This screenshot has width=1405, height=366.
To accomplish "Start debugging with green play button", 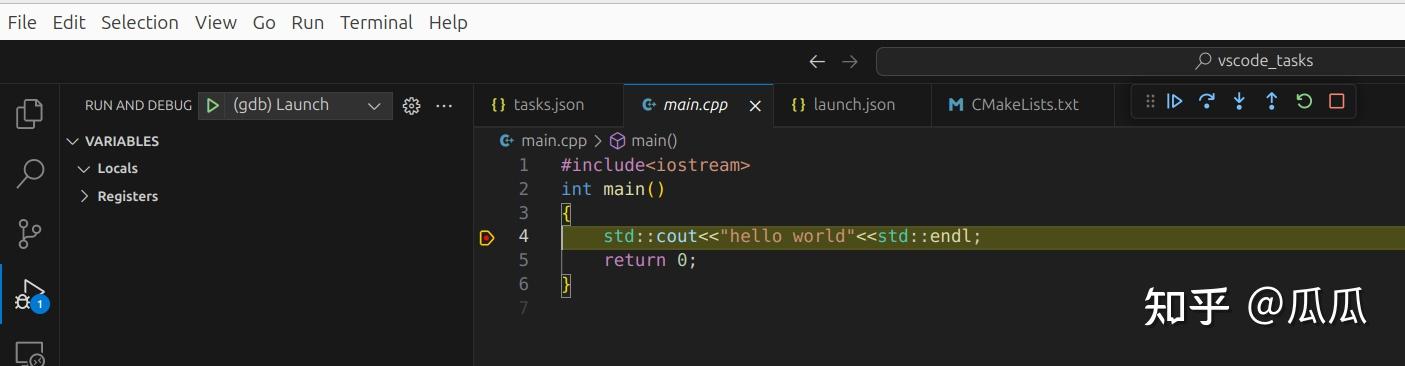I will [212, 105].
